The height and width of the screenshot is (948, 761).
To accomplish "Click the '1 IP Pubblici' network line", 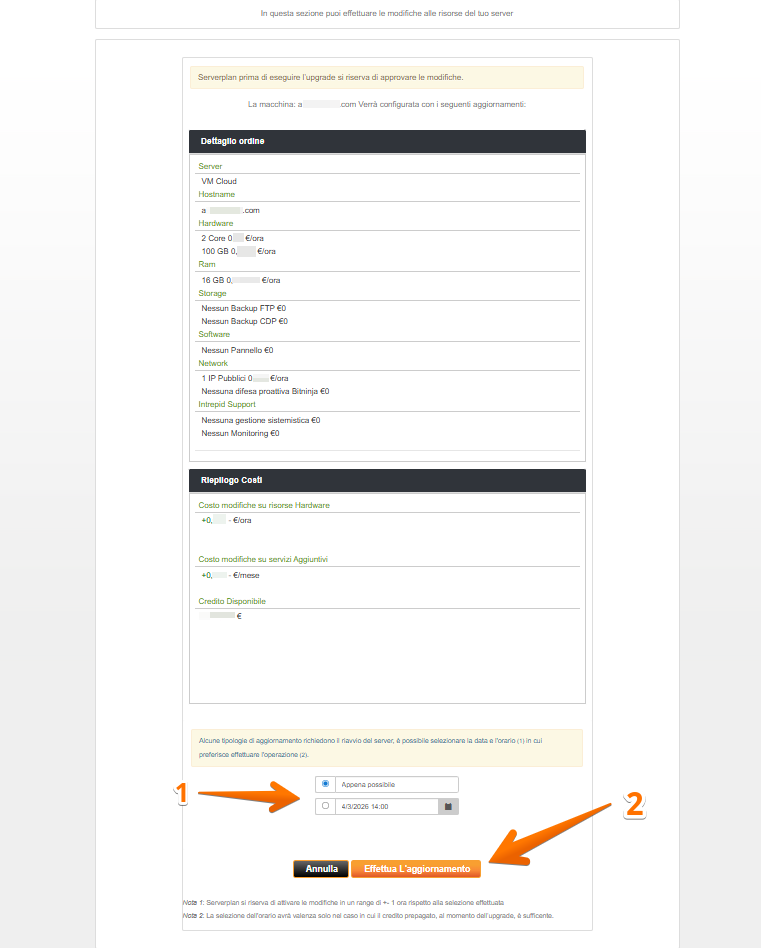I will [237, 378].
